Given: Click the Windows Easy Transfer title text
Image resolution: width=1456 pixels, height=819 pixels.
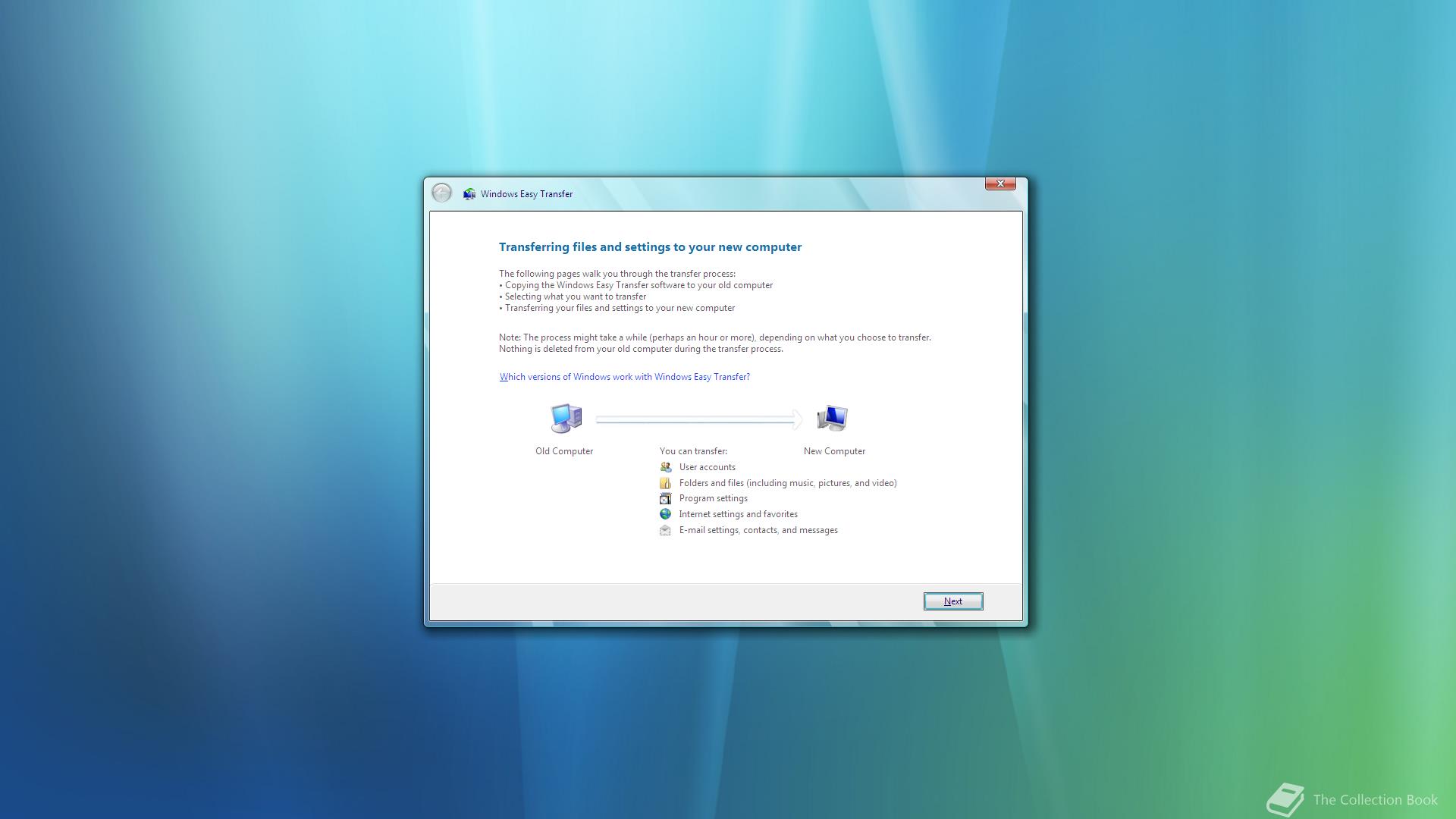Looking at the screenshot, I should 526,193.
